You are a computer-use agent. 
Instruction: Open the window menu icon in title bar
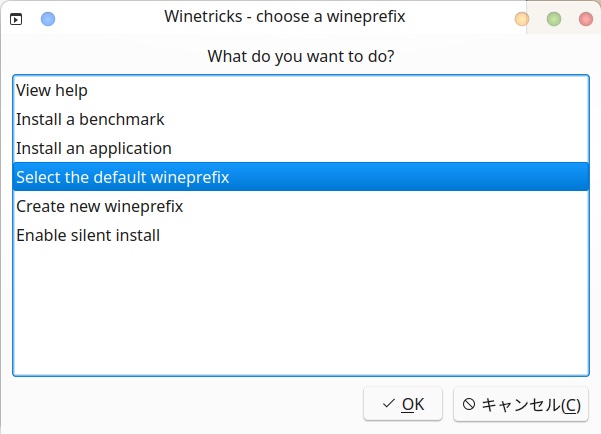coord(16,19)
